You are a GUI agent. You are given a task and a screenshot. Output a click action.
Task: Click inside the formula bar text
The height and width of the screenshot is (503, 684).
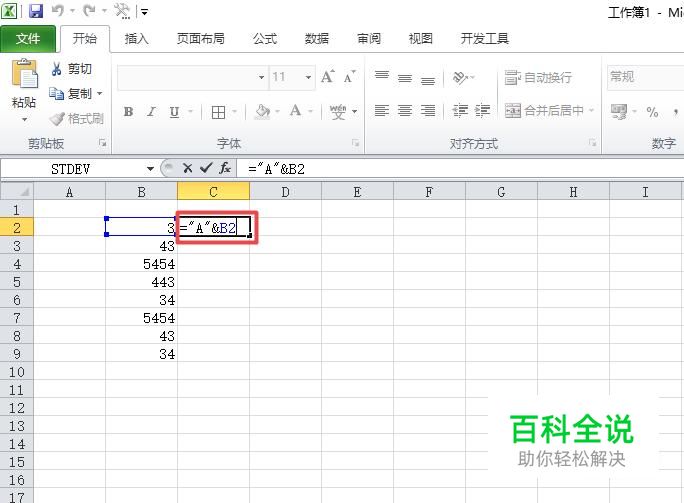coord(277,169)
